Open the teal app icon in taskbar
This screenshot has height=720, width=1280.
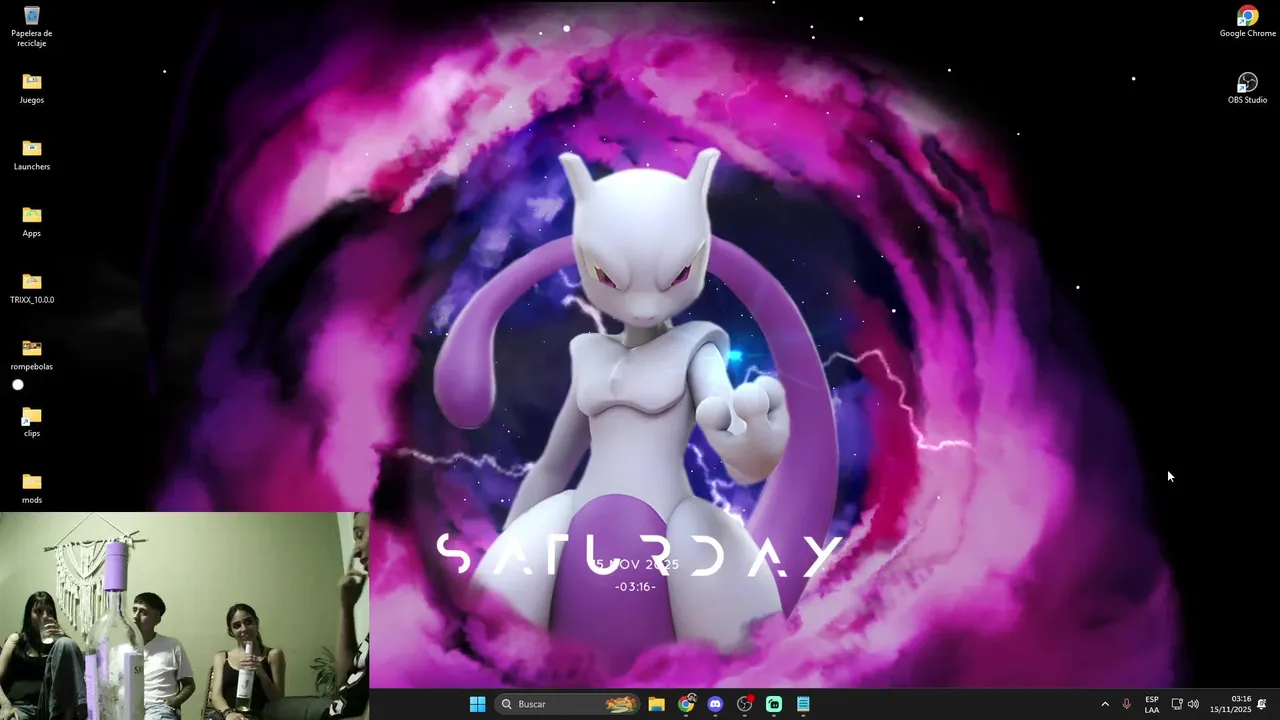tap(774, 704)
